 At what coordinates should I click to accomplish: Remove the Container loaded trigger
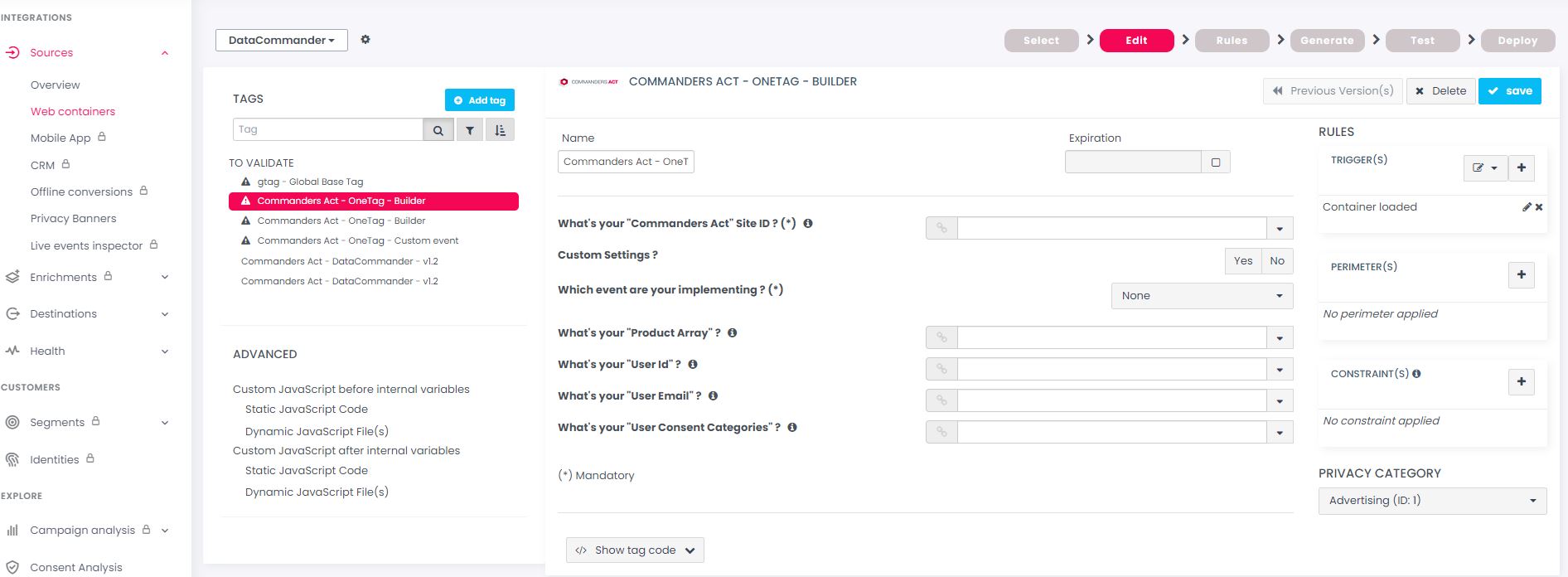[x=1539, y=207]
